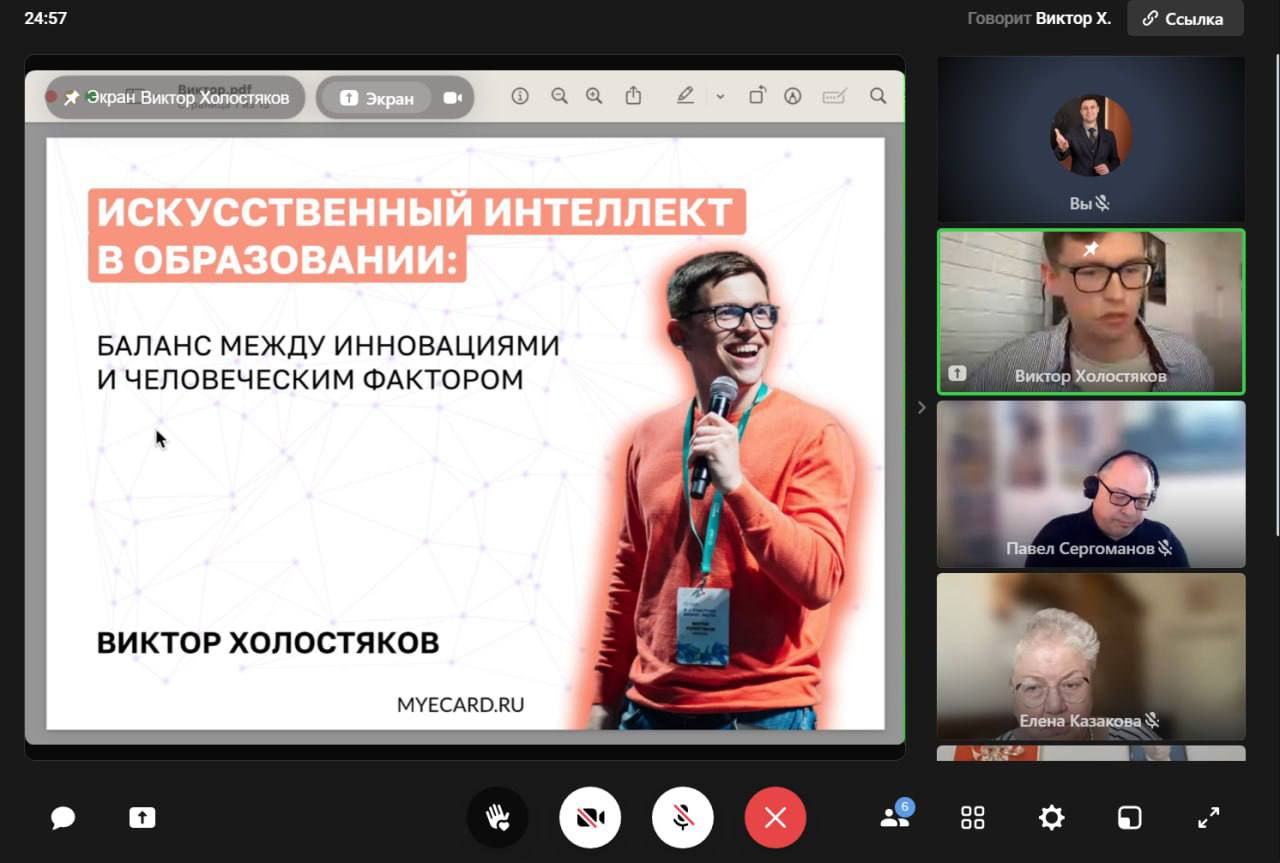Unmute your microphone
1280x863 pixels.
(683, 818)
